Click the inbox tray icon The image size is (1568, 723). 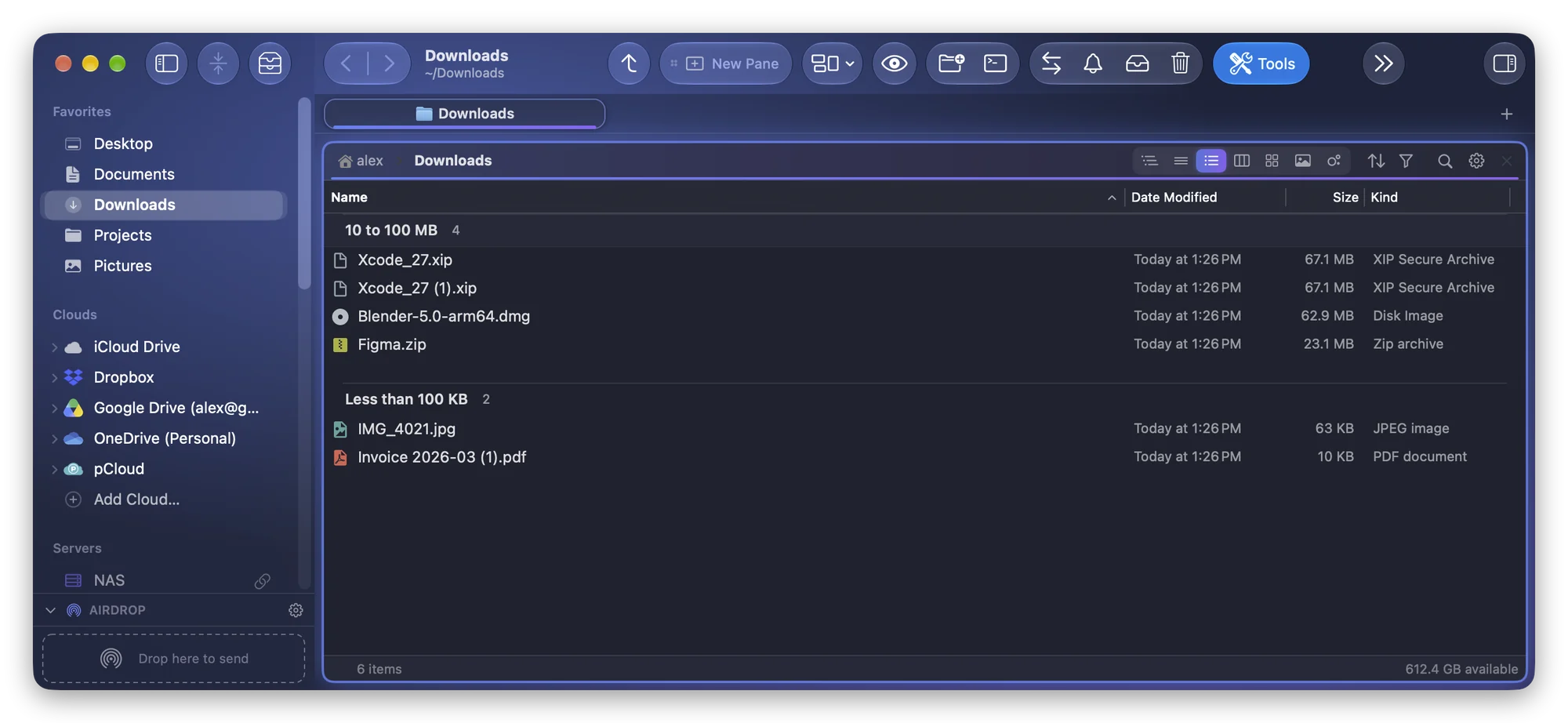click(x=1137, y=64)
